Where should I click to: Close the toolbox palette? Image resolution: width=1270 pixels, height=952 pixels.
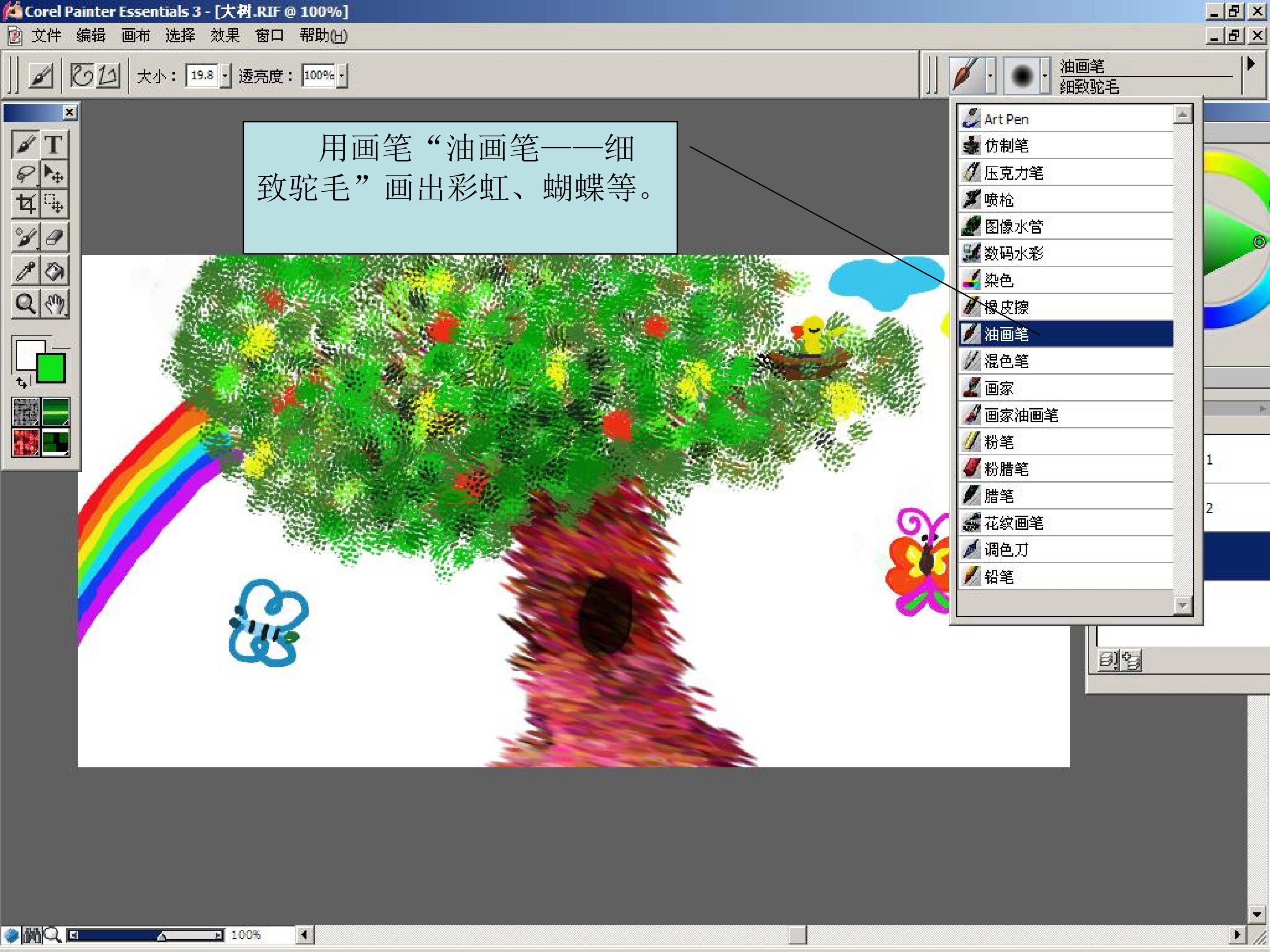click(70, 112)
